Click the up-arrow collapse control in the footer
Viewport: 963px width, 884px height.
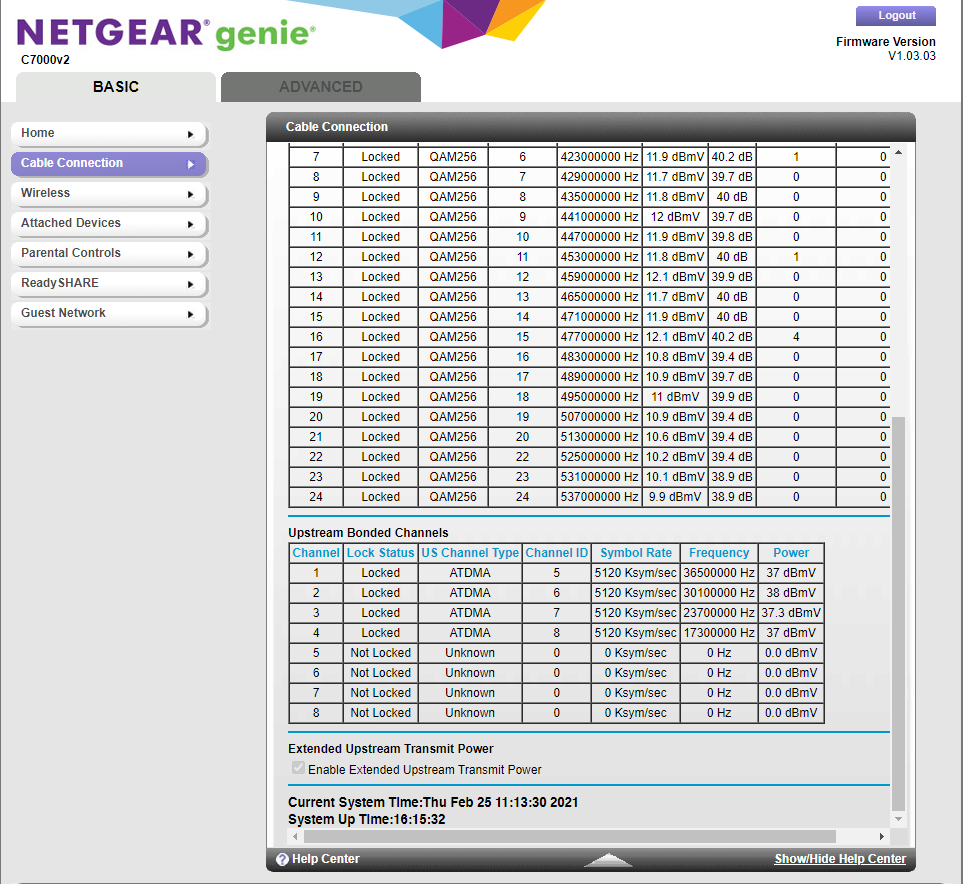point(609,859)
